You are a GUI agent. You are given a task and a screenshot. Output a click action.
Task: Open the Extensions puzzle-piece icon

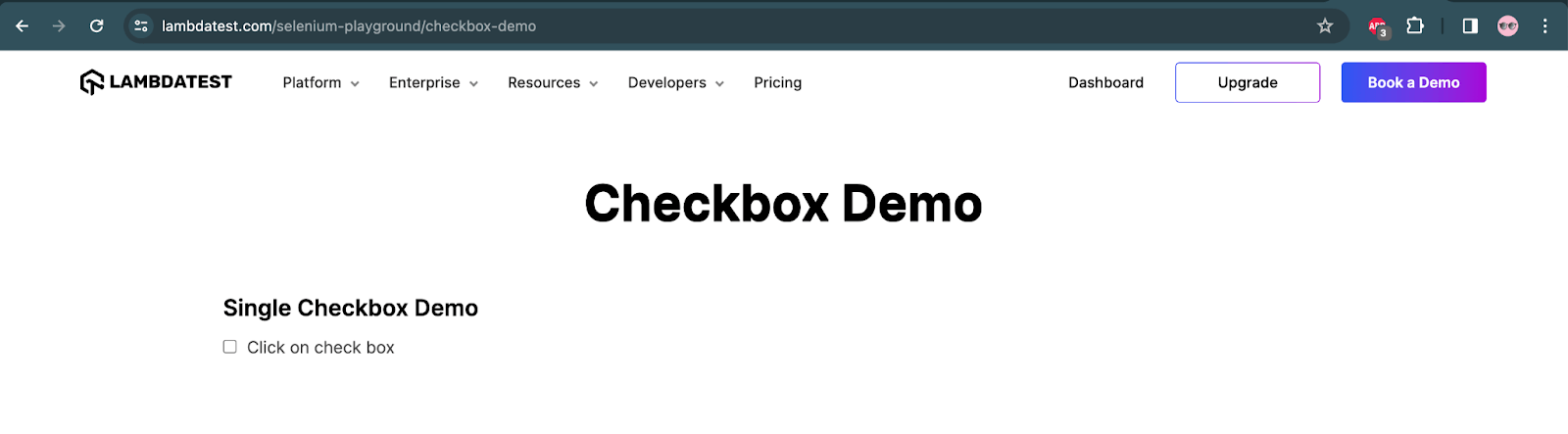(1415, 26)
